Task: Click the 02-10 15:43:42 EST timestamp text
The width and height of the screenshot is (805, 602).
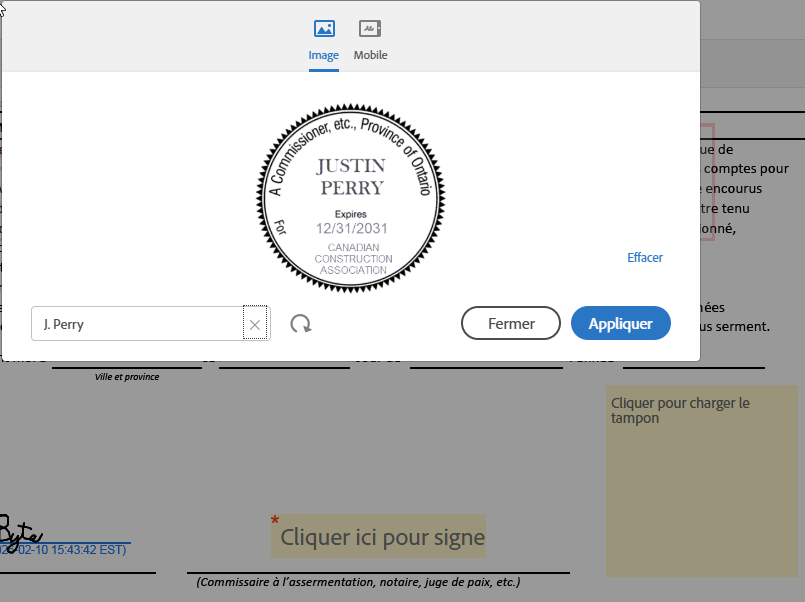Action: [60, 549]
